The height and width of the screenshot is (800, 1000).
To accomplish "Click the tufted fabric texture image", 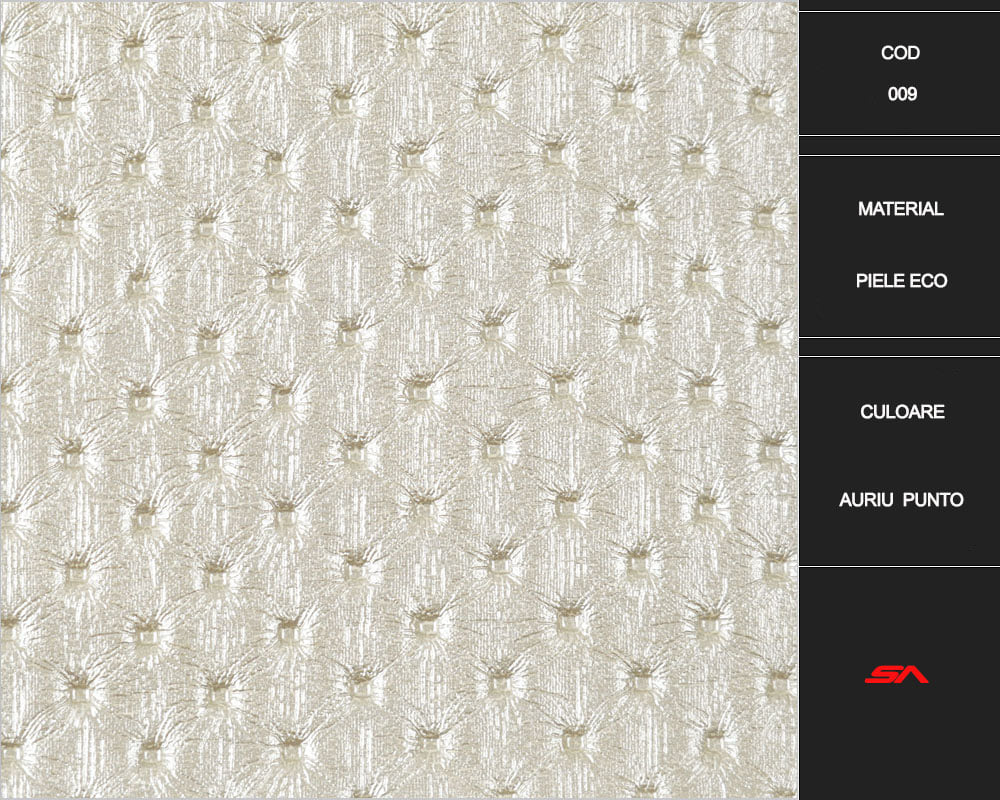I will coord(399,400).
